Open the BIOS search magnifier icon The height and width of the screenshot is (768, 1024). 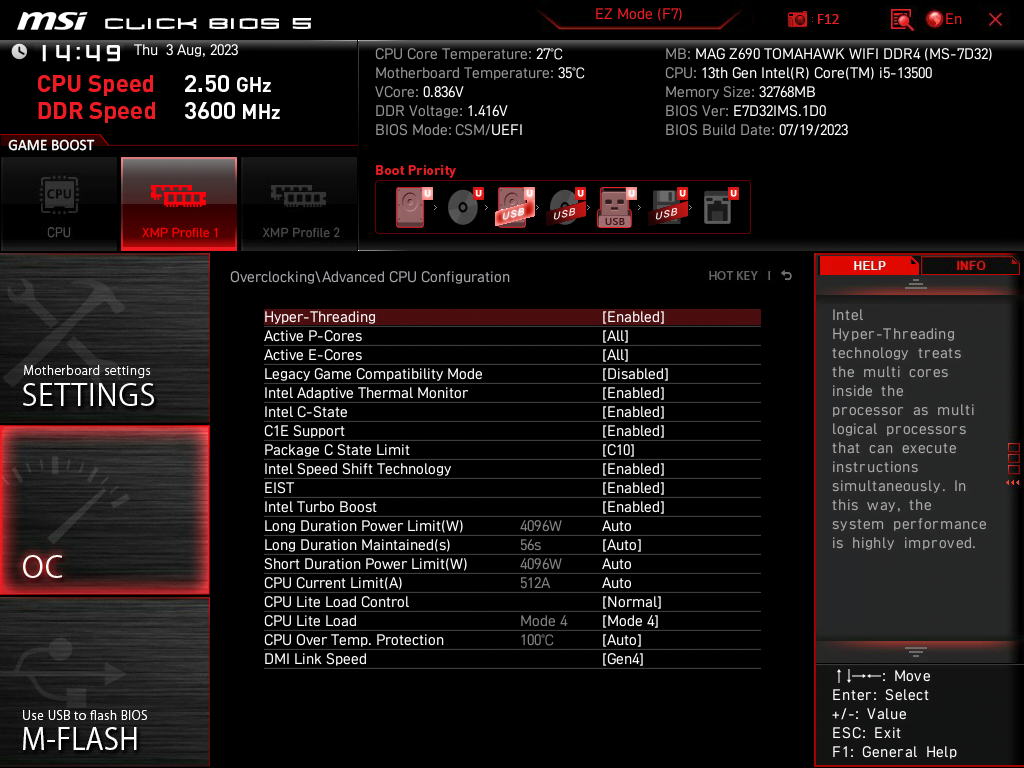(902, 20)
